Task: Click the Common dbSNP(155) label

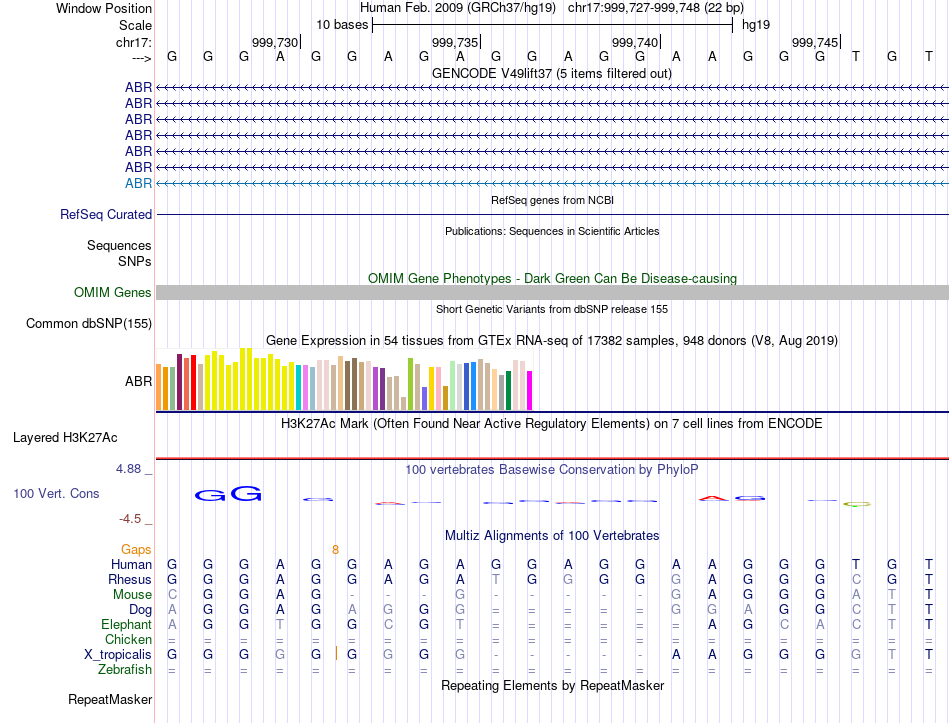Action: click(88, 324)
